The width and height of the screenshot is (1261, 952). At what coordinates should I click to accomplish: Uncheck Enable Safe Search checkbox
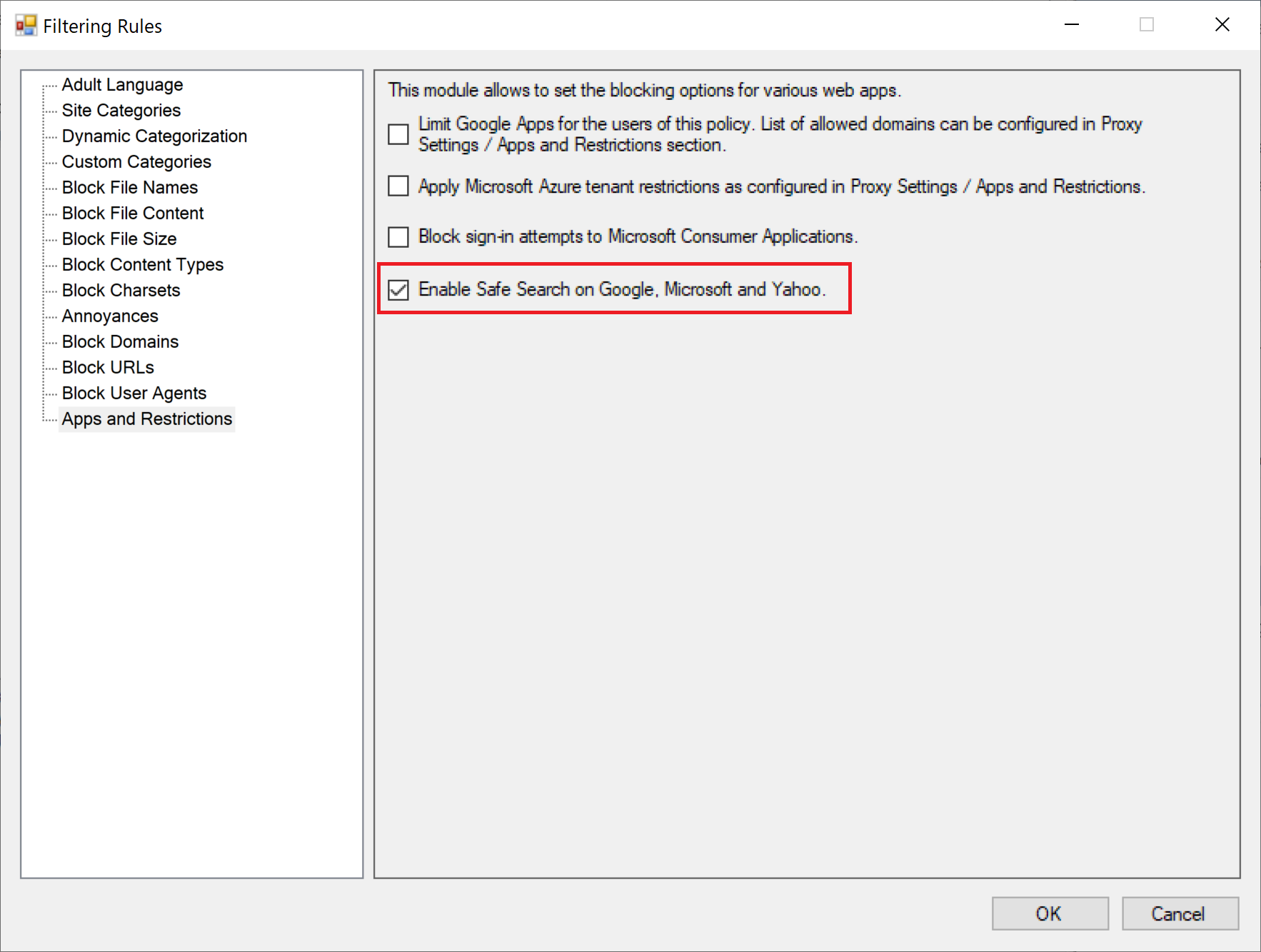pos(398,289)
